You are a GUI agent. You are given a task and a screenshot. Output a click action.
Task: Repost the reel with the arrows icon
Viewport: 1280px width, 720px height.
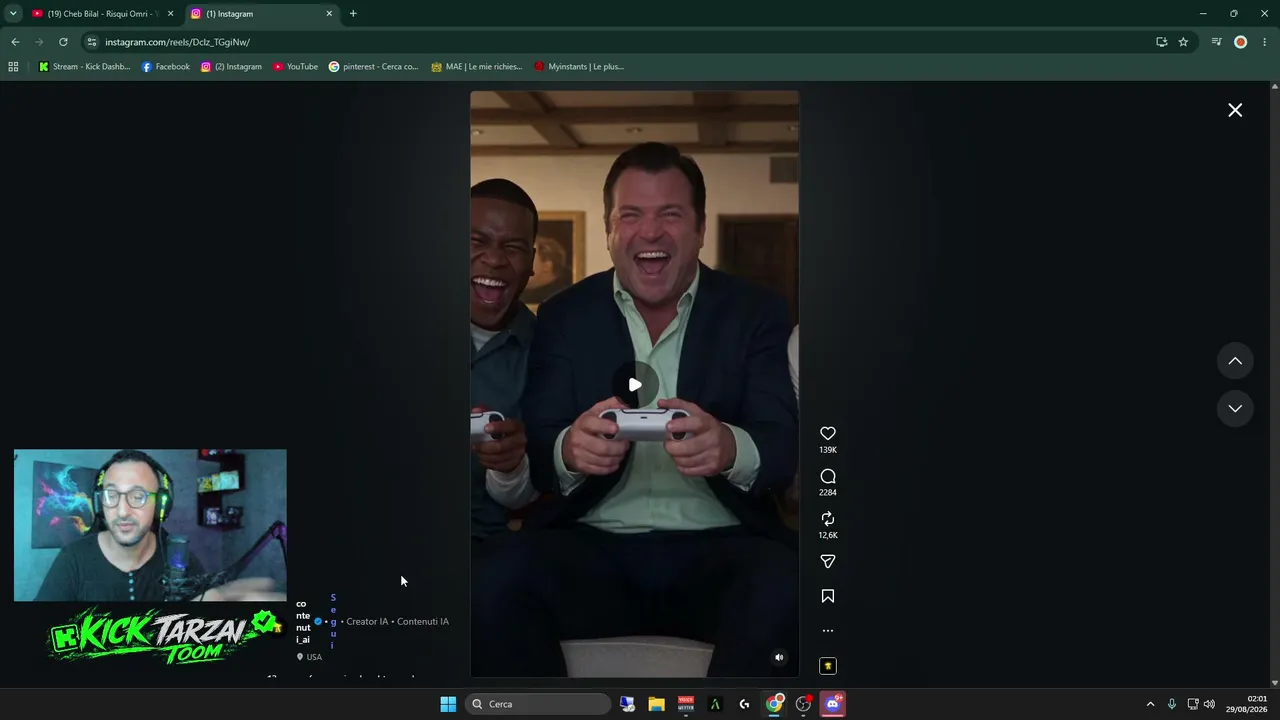tap(828, 519)
